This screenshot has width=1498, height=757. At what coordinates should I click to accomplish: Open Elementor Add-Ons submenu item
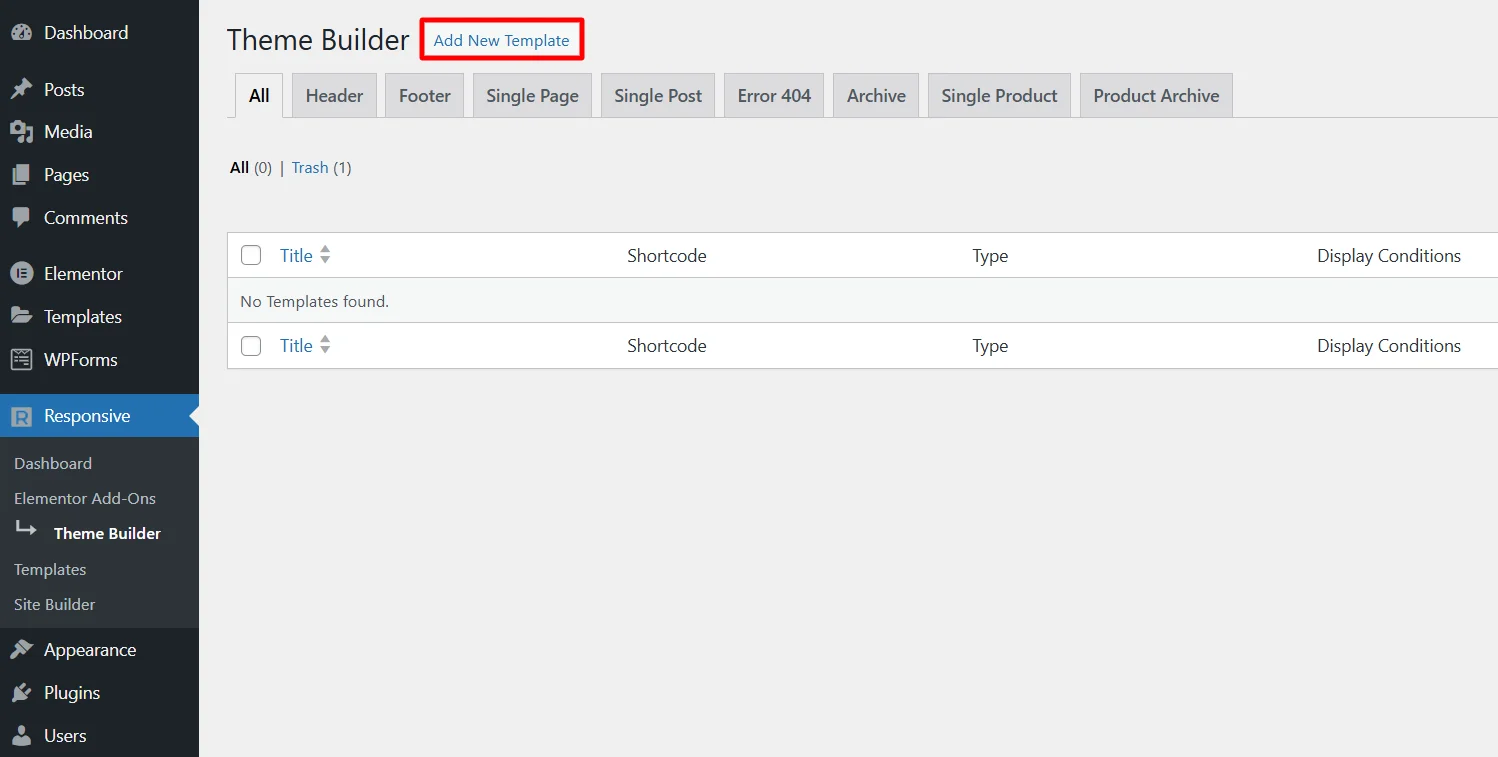tap(85, 499)
